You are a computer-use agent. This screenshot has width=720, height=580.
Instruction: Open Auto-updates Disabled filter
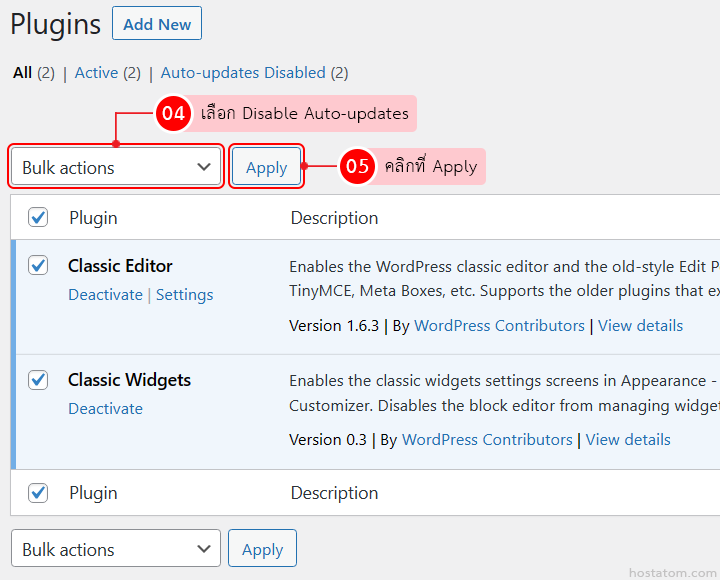[x=243, y=72]
